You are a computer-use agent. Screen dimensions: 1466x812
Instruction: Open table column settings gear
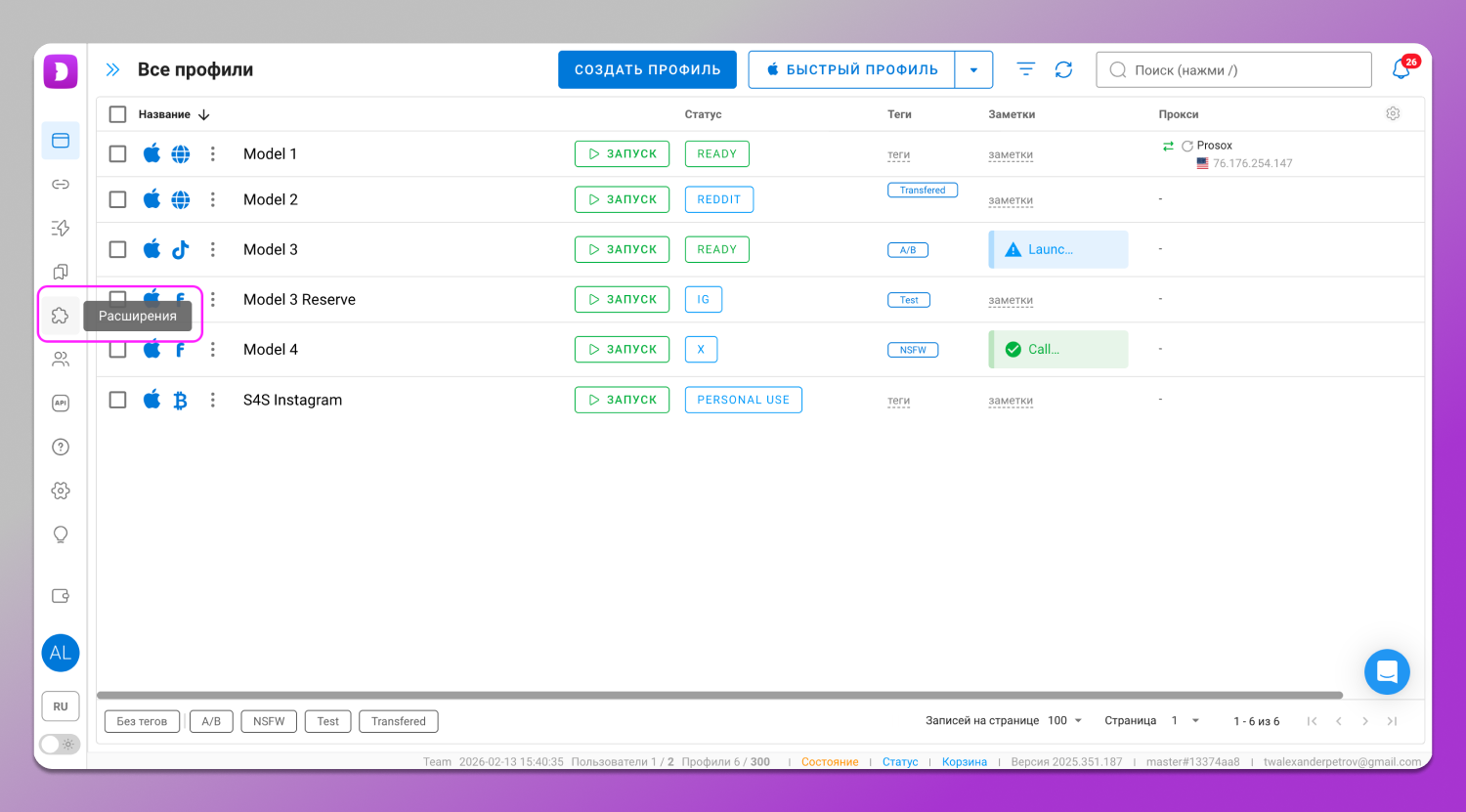click(1393, 114)
